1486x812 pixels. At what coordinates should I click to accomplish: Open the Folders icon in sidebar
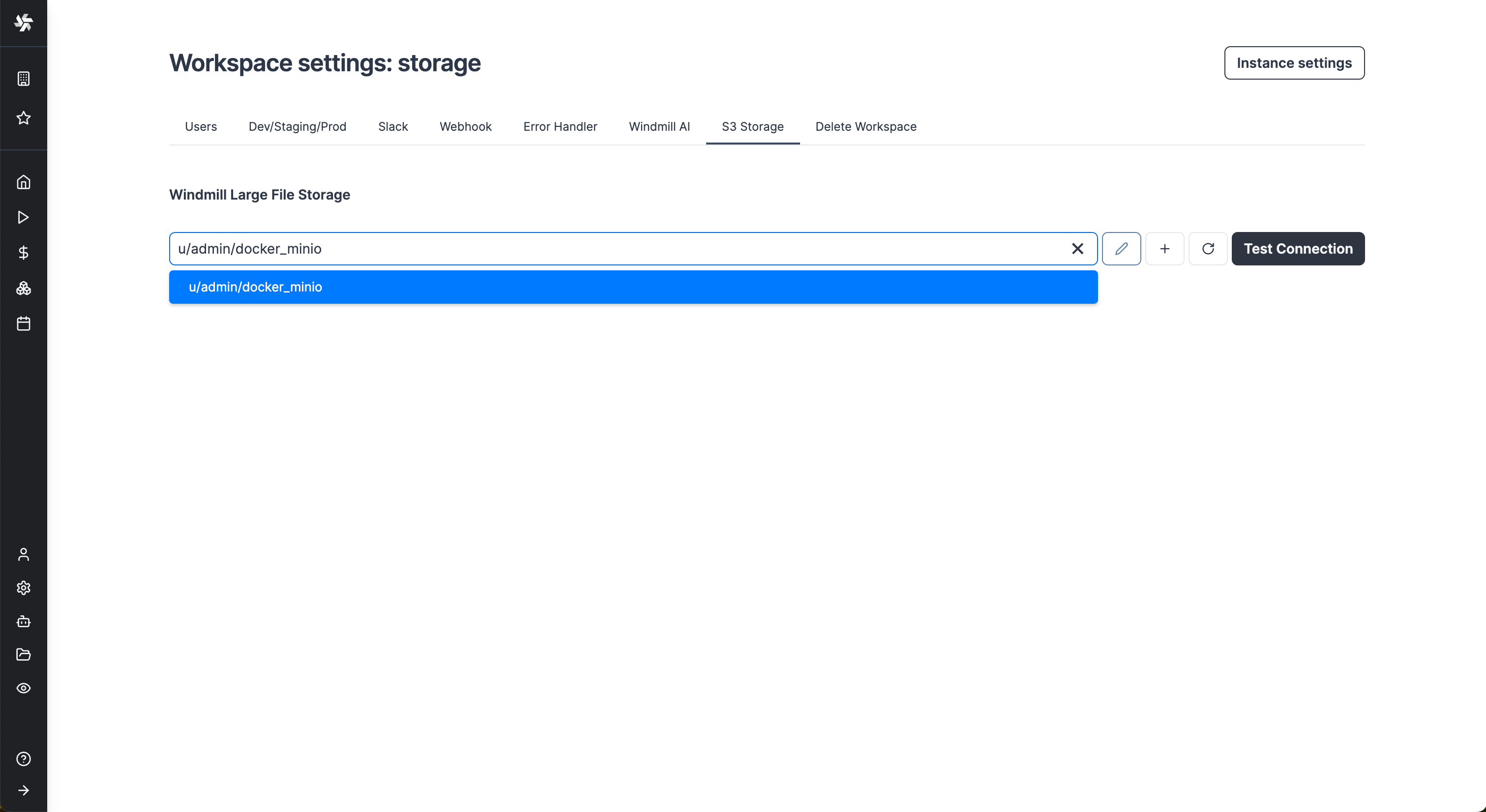[x=23, y=655]
